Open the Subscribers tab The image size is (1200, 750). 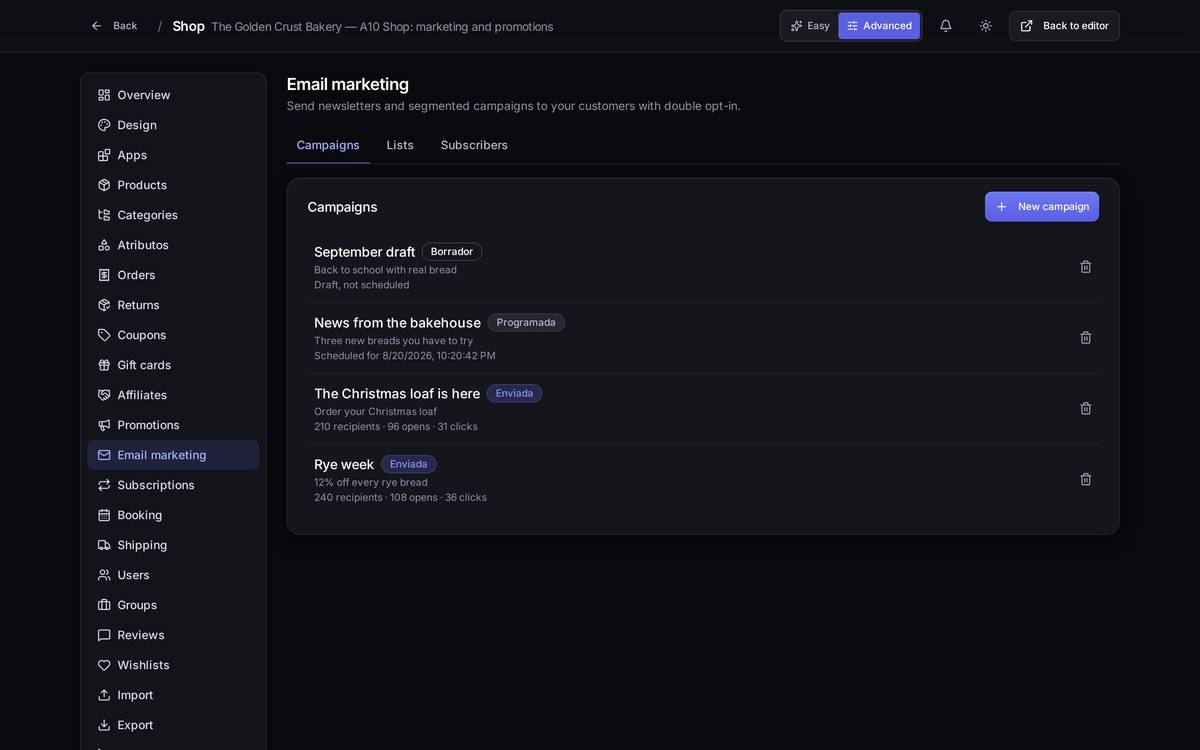coord(474,145)
